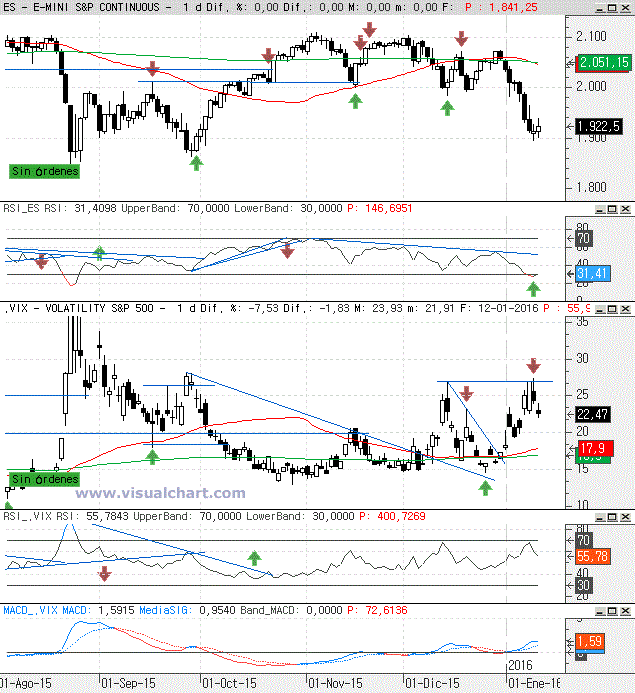Close the RSI_ES indicator panel
This screenshot has width=635, height=693.
tap(626, 209)
